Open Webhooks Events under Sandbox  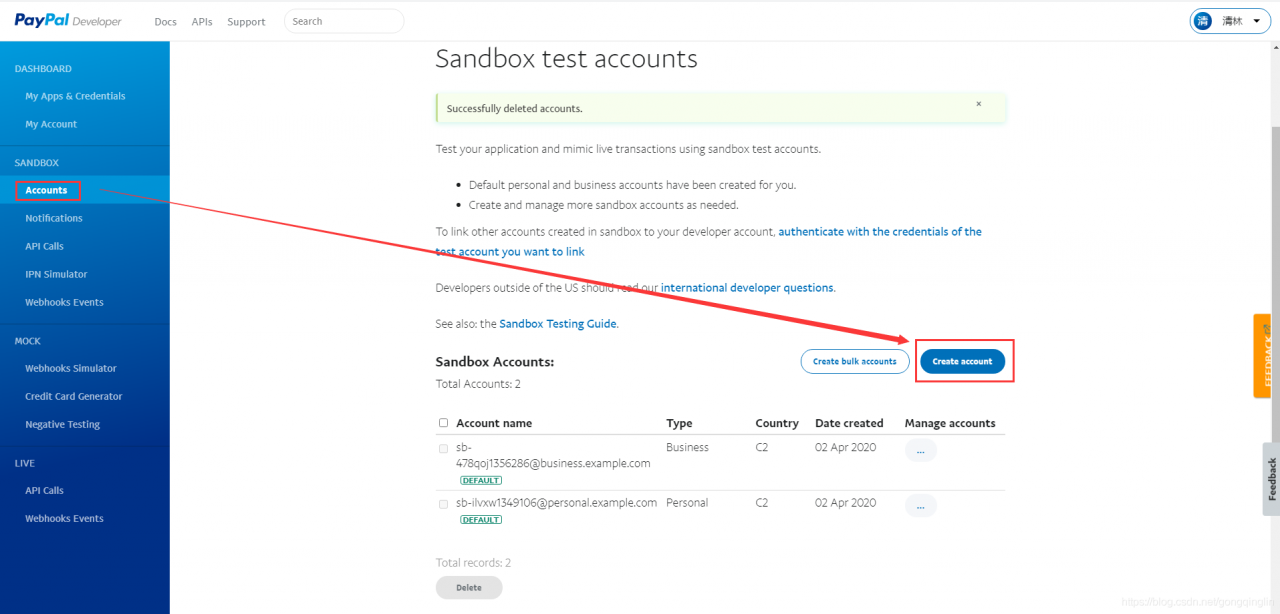(x=64, y=302)
